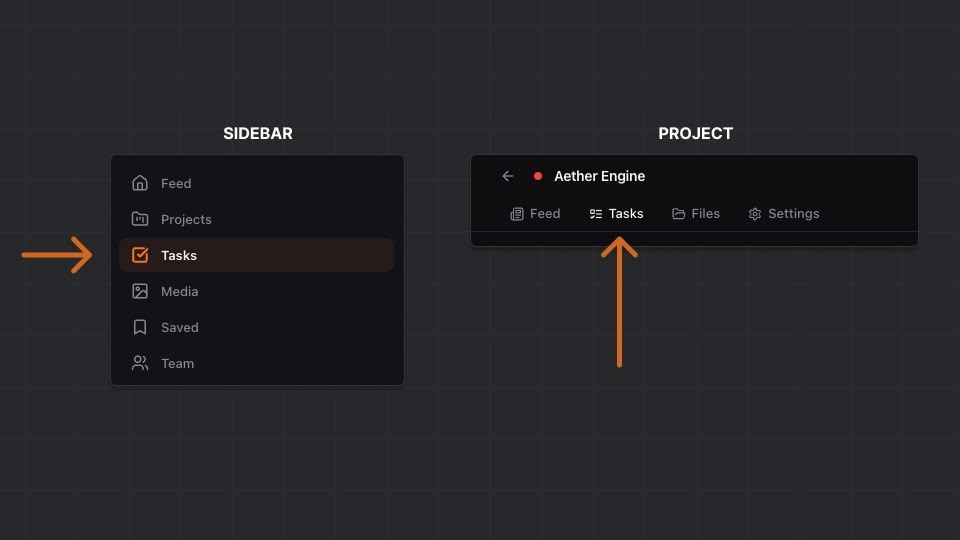Click the PROJECT heading text
The width and height of the screenshot is (960, 540).
pyautogui.click(x=696, y=133)
